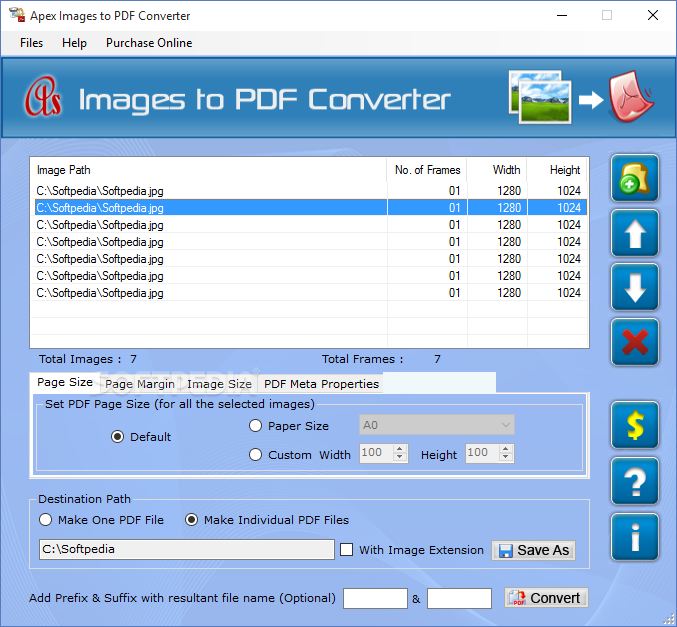Minimize the Apex converter window
Image resolution: width=677 pixels, height=627 pixels.
click(562, 16)
